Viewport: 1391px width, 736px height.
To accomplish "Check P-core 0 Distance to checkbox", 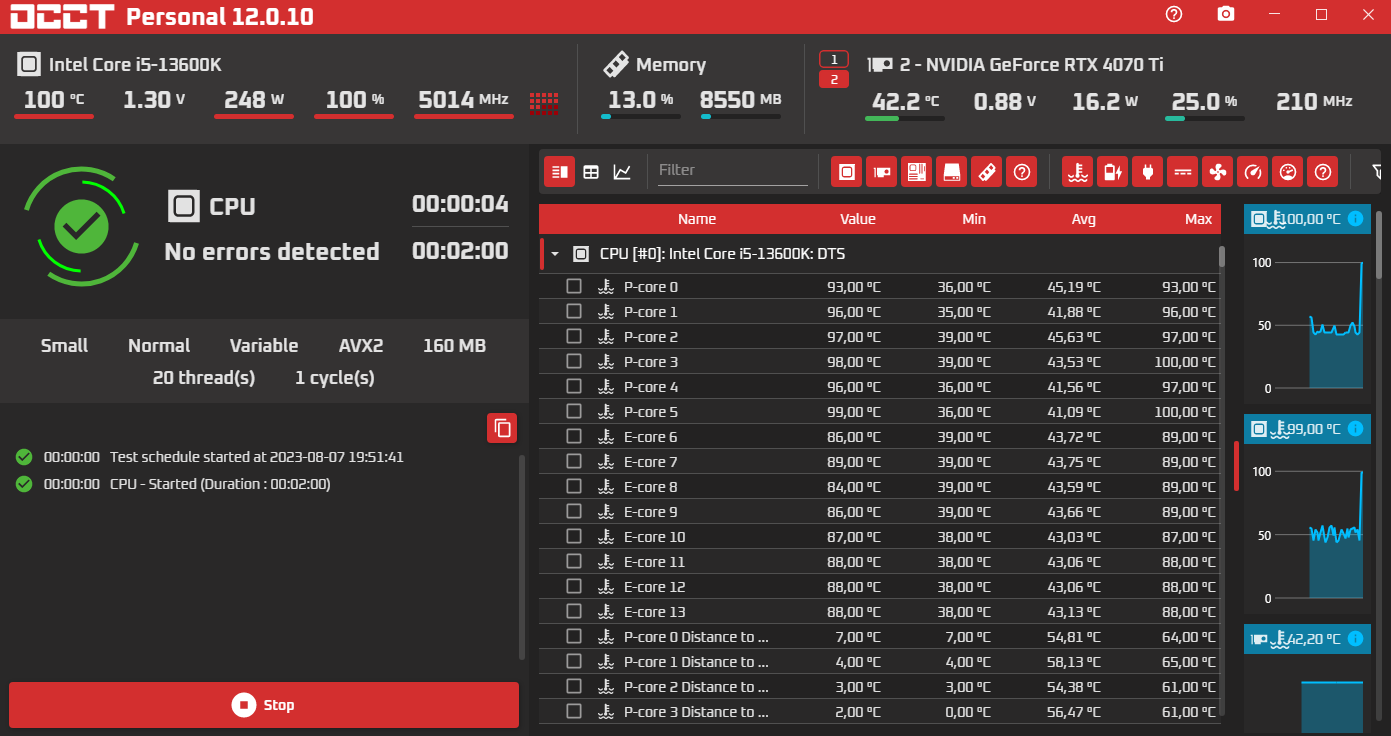I will [x=574, y=636].
